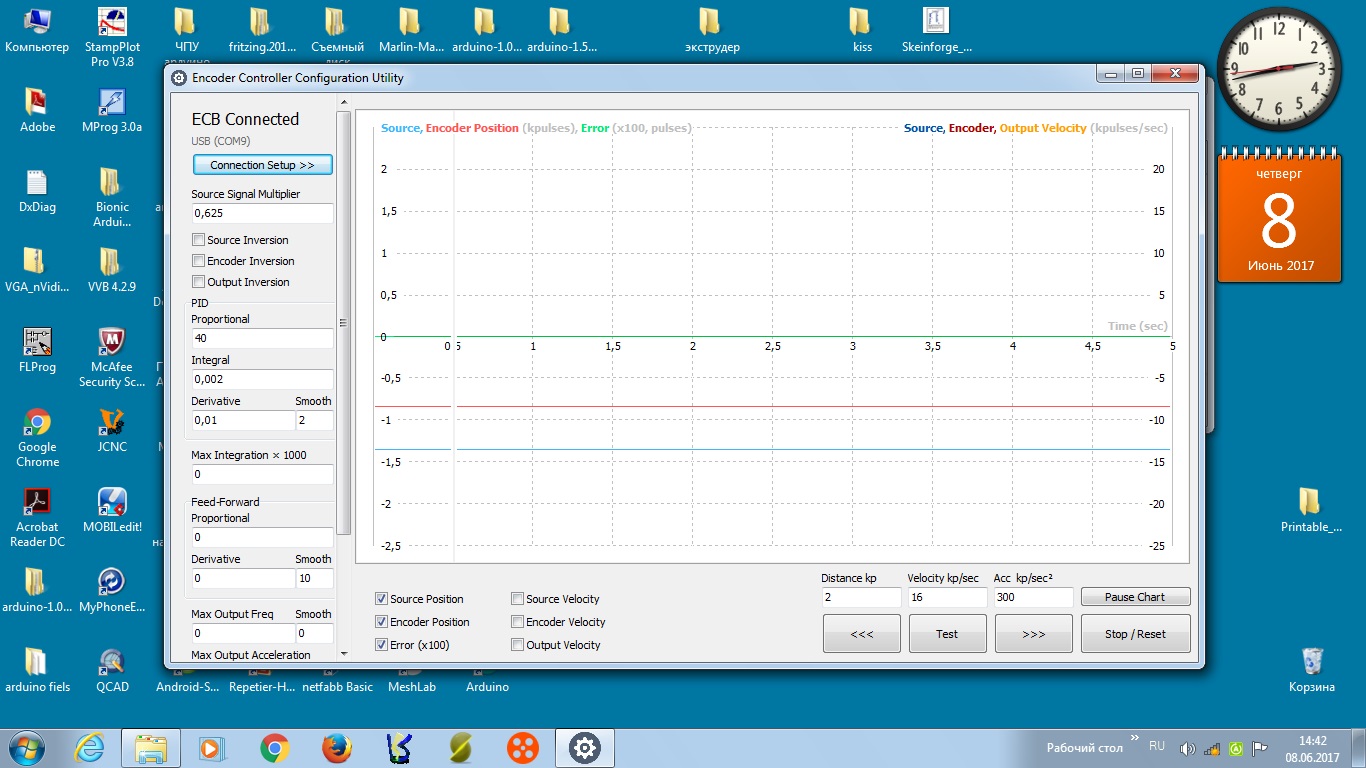This screenshot has width=1366, height=768.
Task: Click the Test button
Action: (947, 634)
